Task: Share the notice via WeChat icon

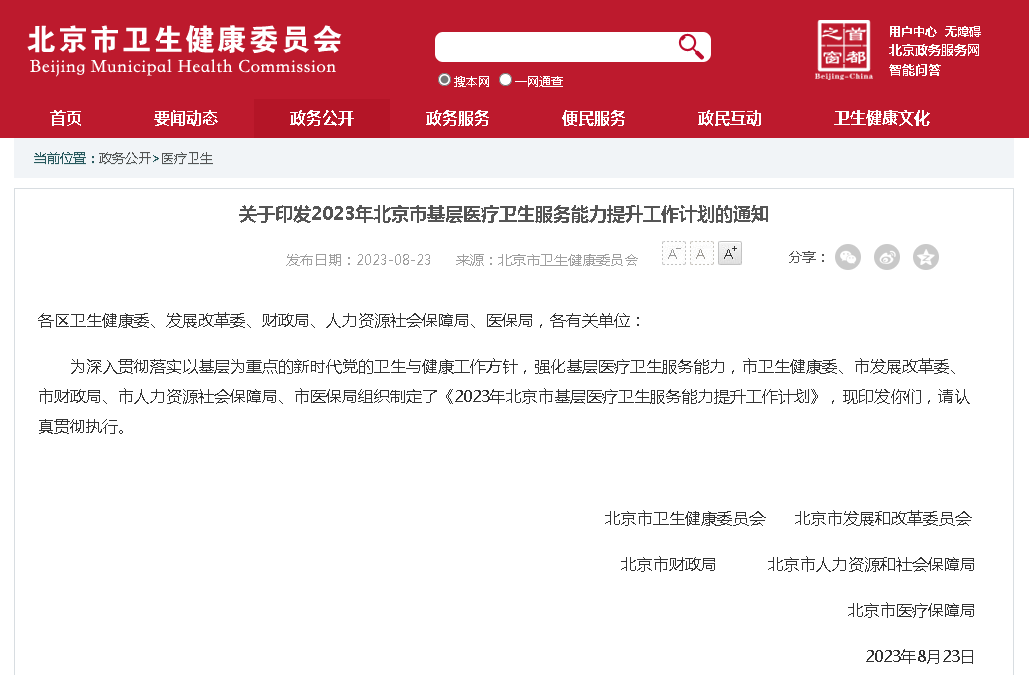Action: coord(848,257)
